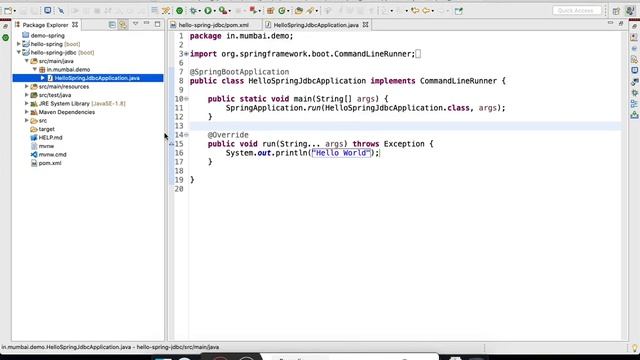Click the green icon in left trim bar

coord(6,38)
